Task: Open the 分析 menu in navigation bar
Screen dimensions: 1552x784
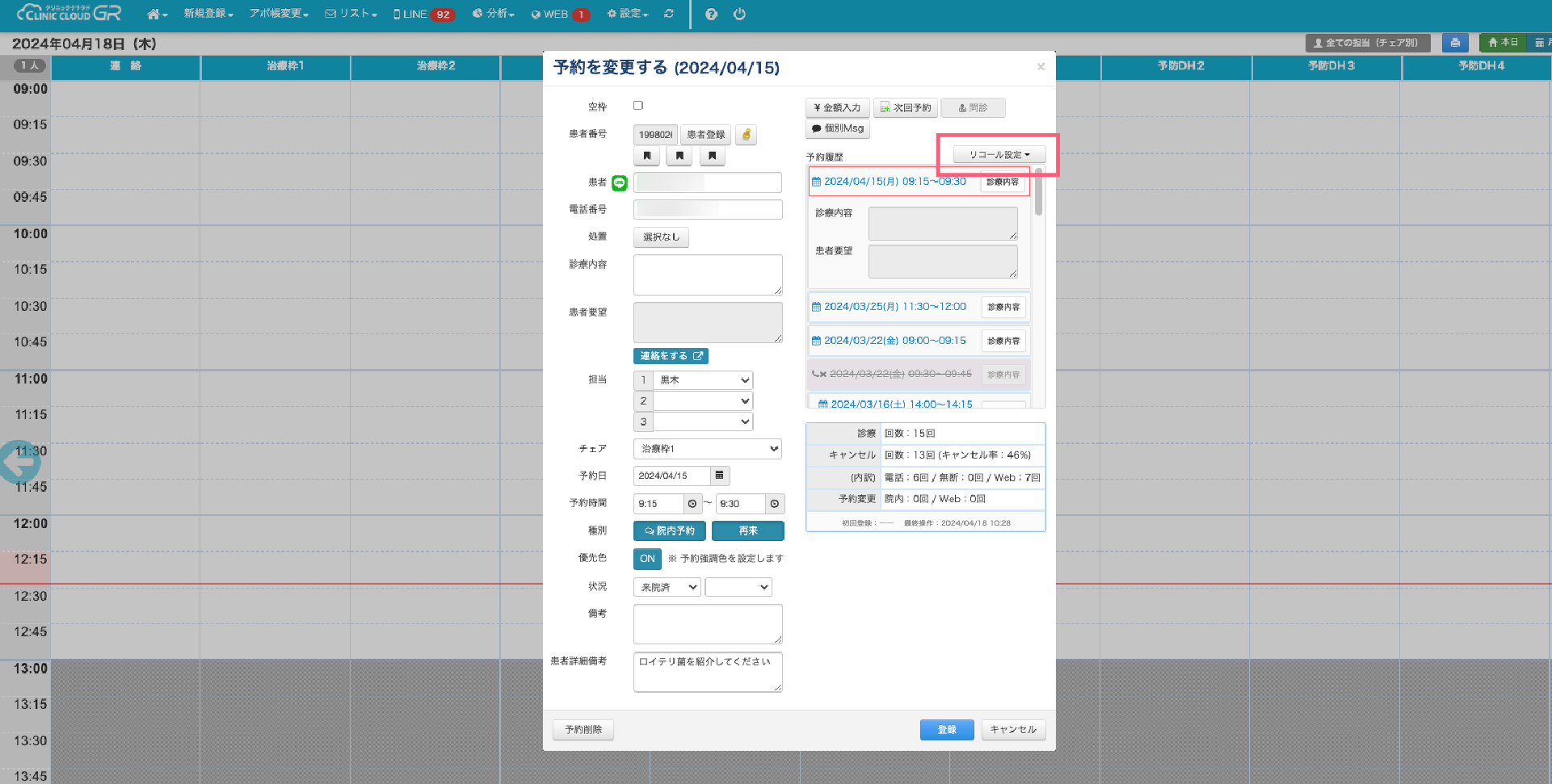Action: pyautogui.click(x=494, y=14)
